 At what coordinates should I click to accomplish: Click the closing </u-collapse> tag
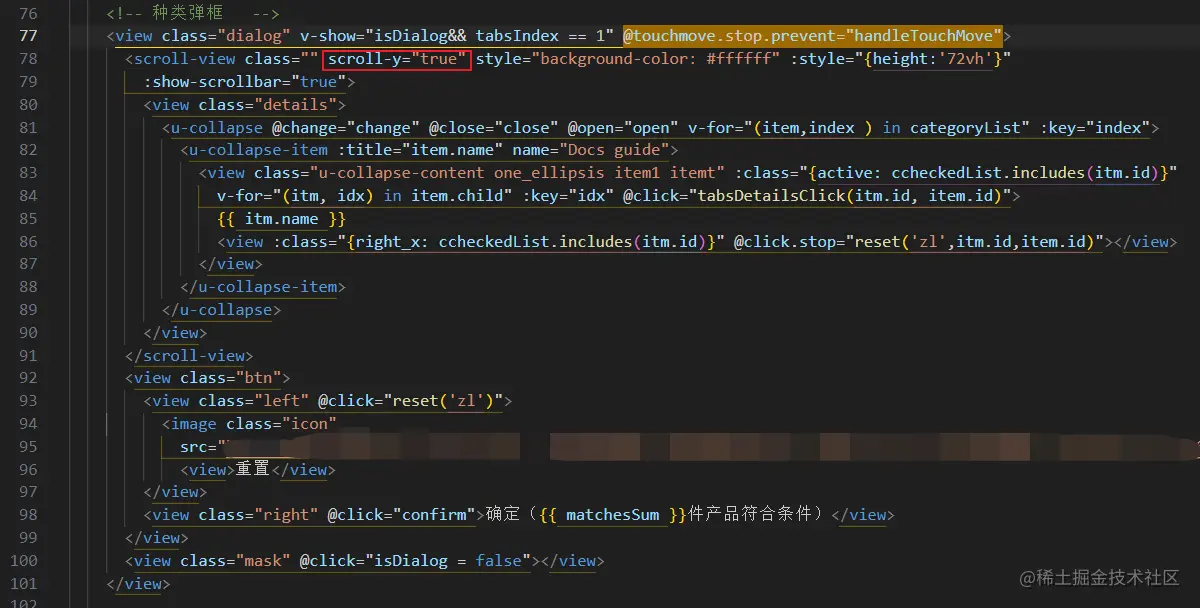[x=221, y=310]
